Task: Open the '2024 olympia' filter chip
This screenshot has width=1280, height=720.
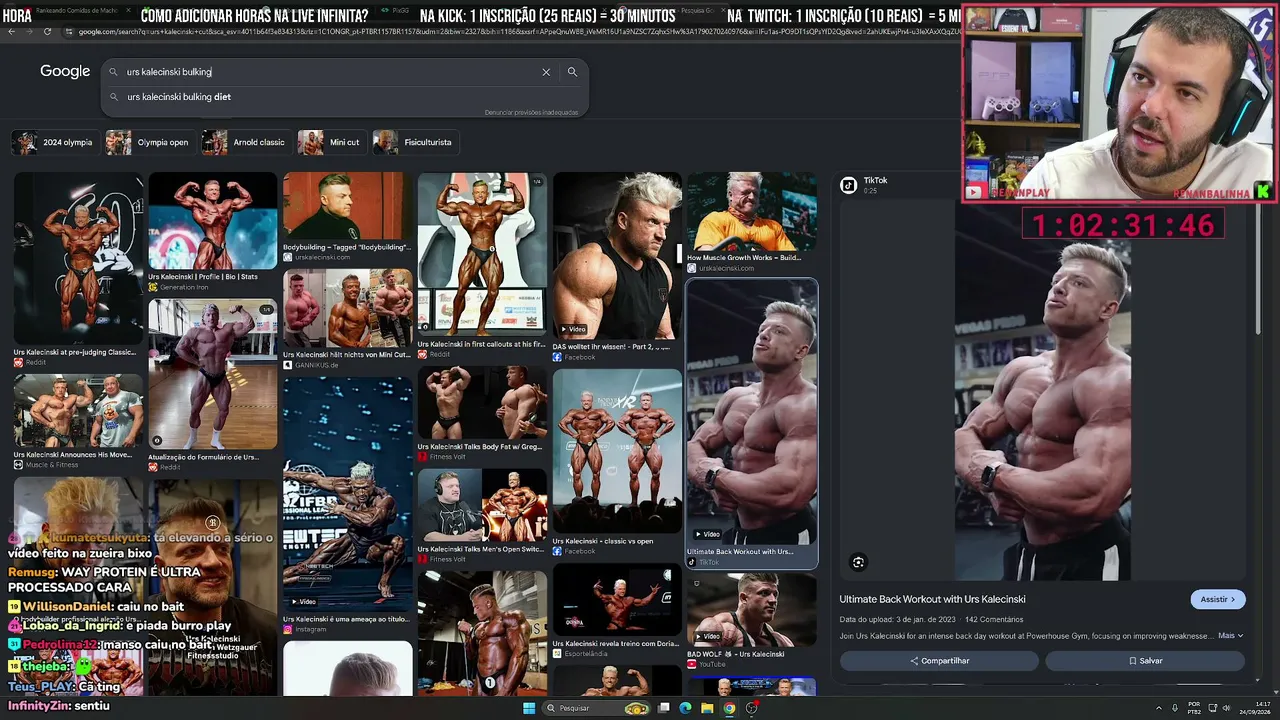Action: point(53,142)
